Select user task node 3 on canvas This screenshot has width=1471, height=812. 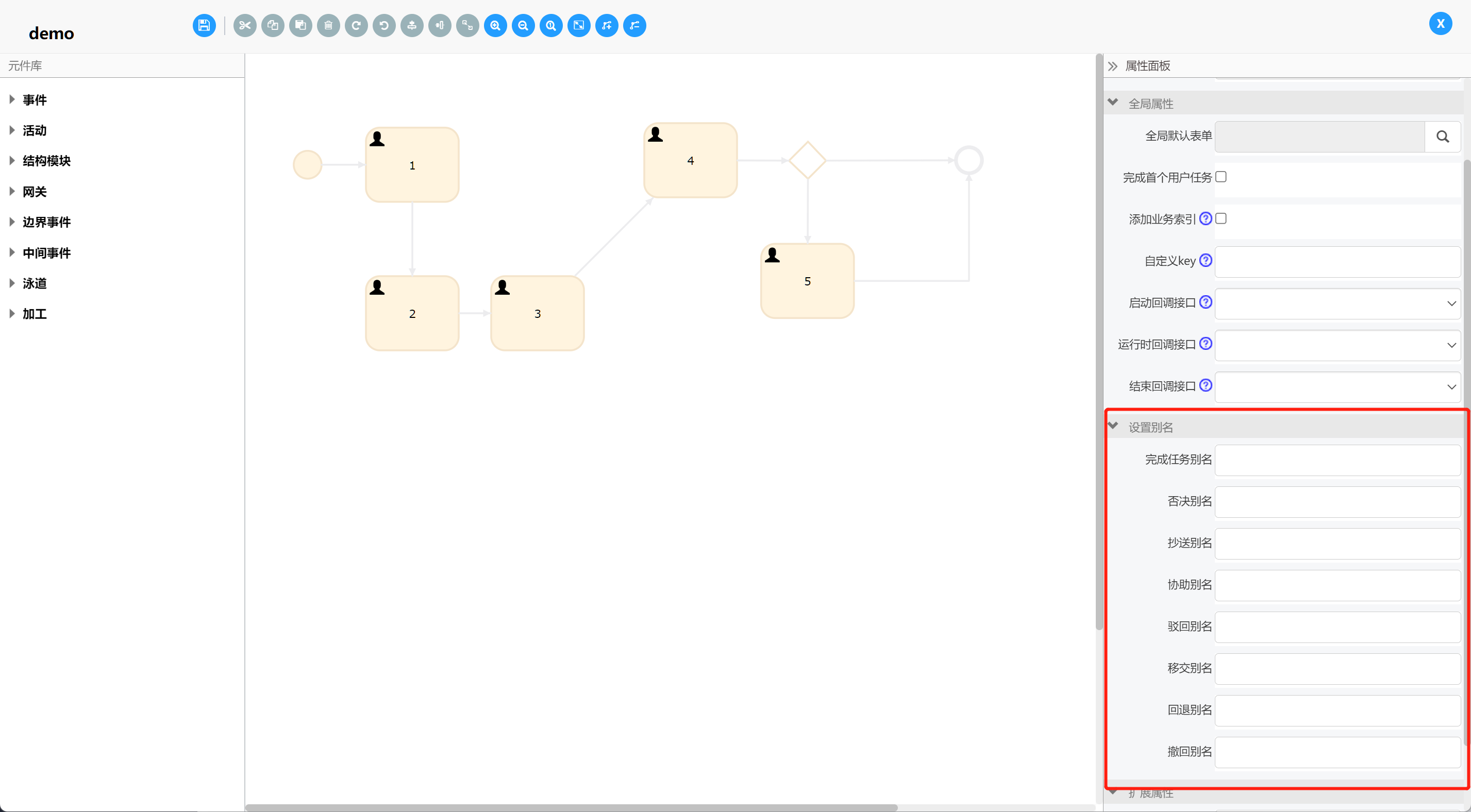coord(537,313)
